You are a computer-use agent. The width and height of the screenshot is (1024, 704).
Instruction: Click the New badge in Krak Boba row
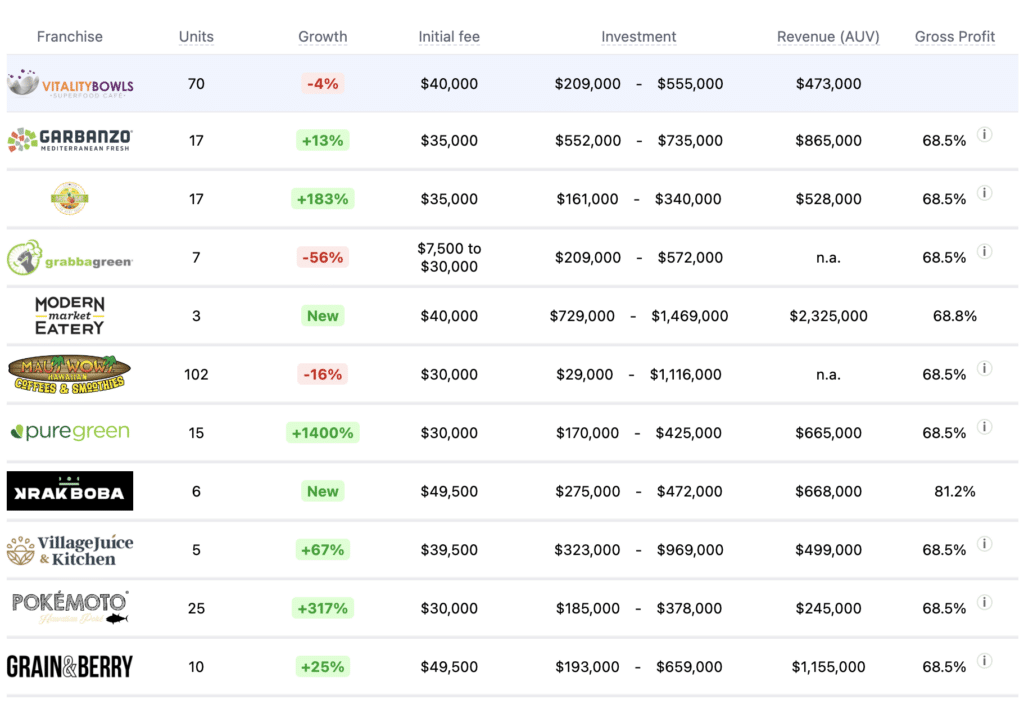323,491
